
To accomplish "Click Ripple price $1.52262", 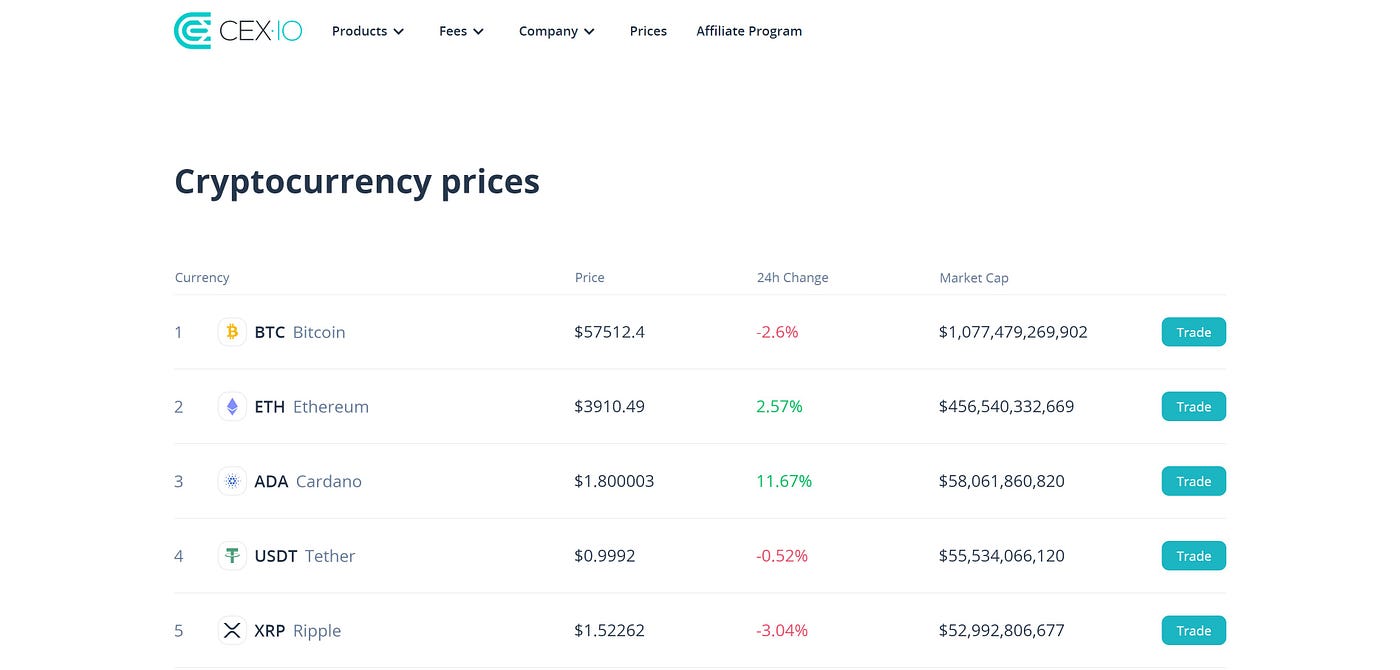I will point(609,631).
